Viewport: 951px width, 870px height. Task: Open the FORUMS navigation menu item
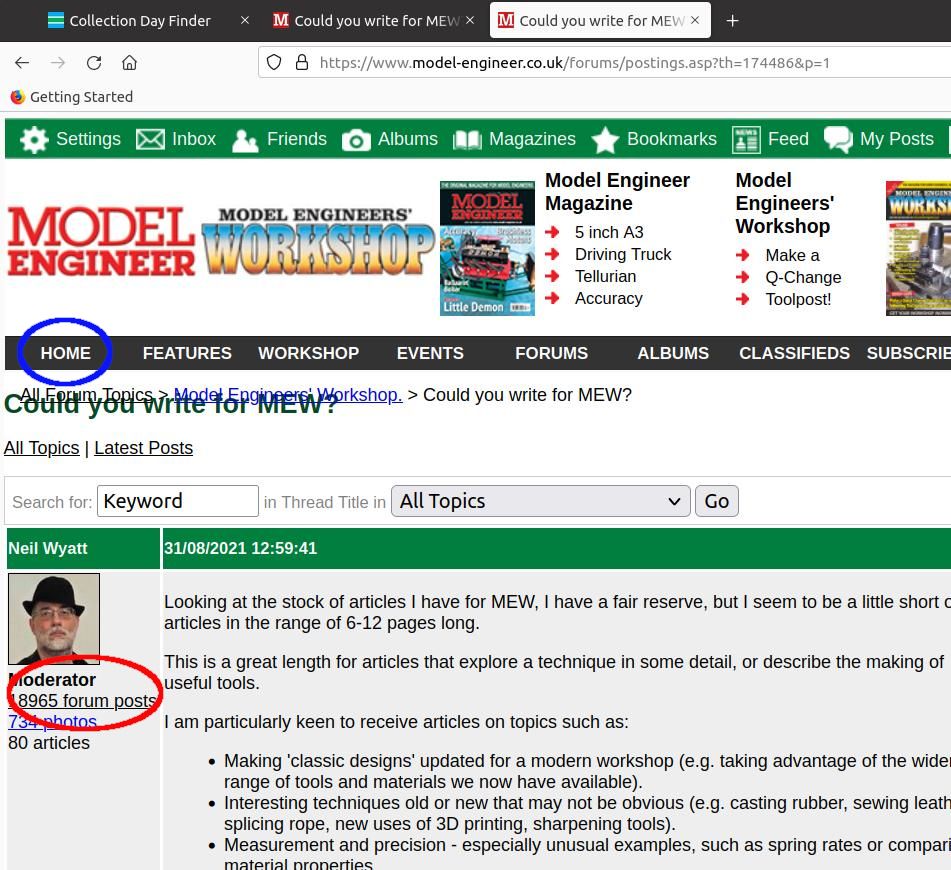(551, 353)
